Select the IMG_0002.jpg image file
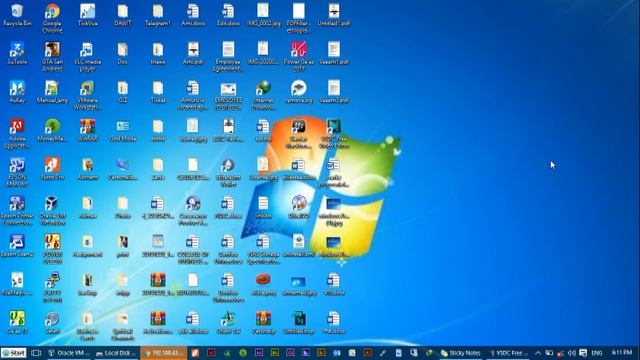 (263, 15)
